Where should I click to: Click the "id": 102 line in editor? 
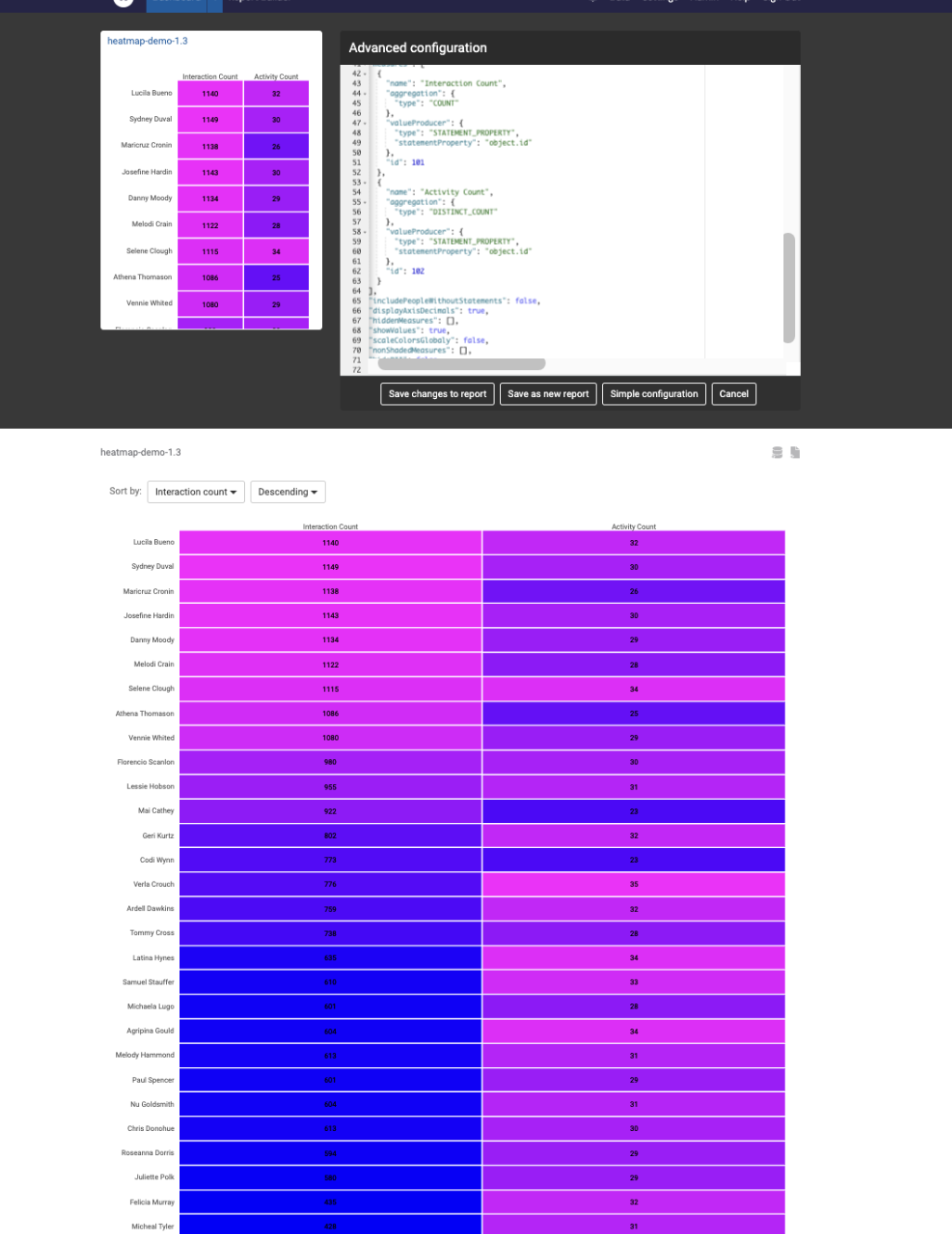pos(405,271)
